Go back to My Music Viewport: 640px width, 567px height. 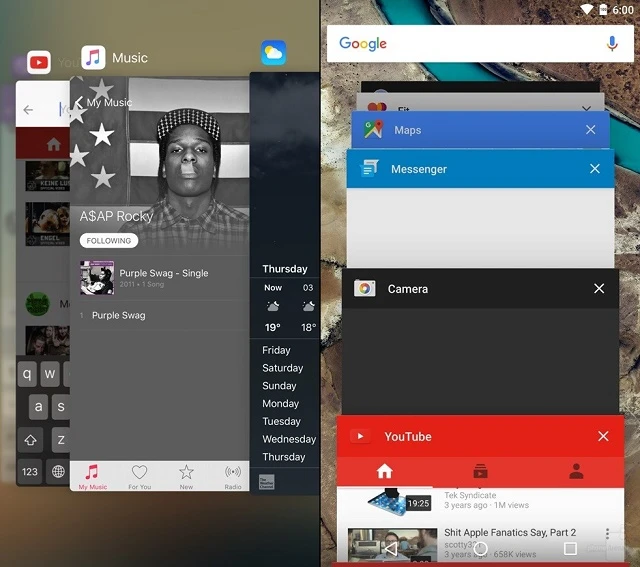[x=102, y=103]
